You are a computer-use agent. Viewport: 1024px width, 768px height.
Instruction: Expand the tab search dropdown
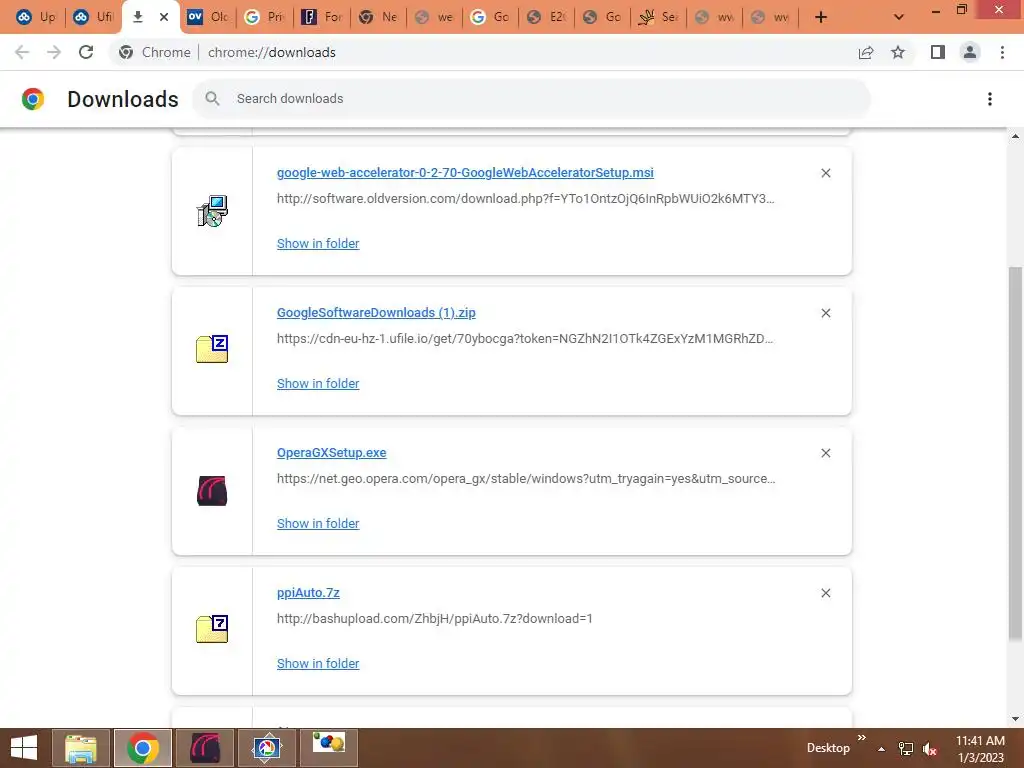(899, 17)
